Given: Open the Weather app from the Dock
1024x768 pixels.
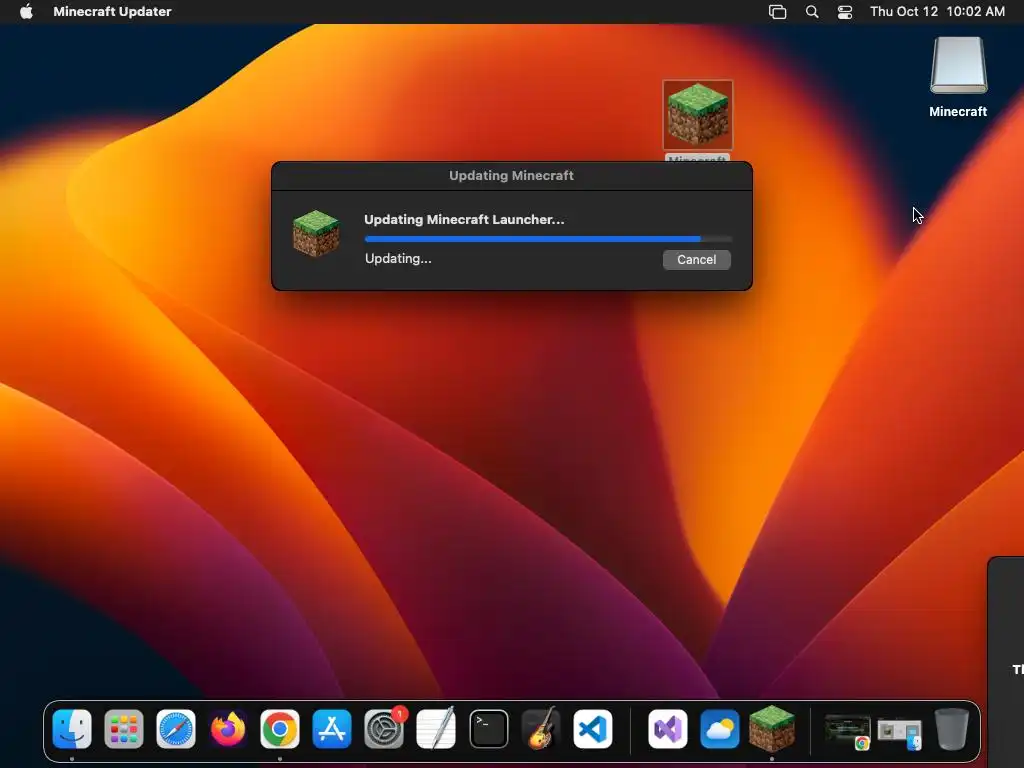Looking at the screenshot, I should [x=720, y=729].
